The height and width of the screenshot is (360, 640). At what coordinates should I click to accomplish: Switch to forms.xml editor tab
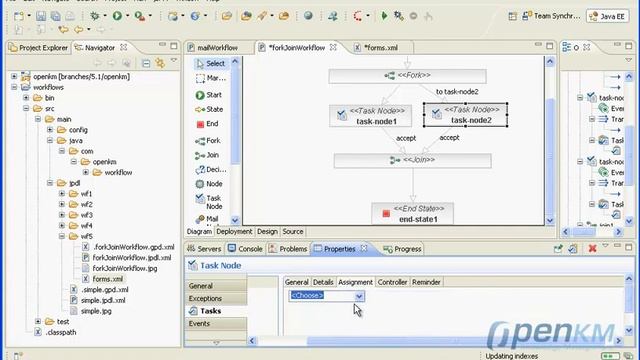tap(377, 48)
